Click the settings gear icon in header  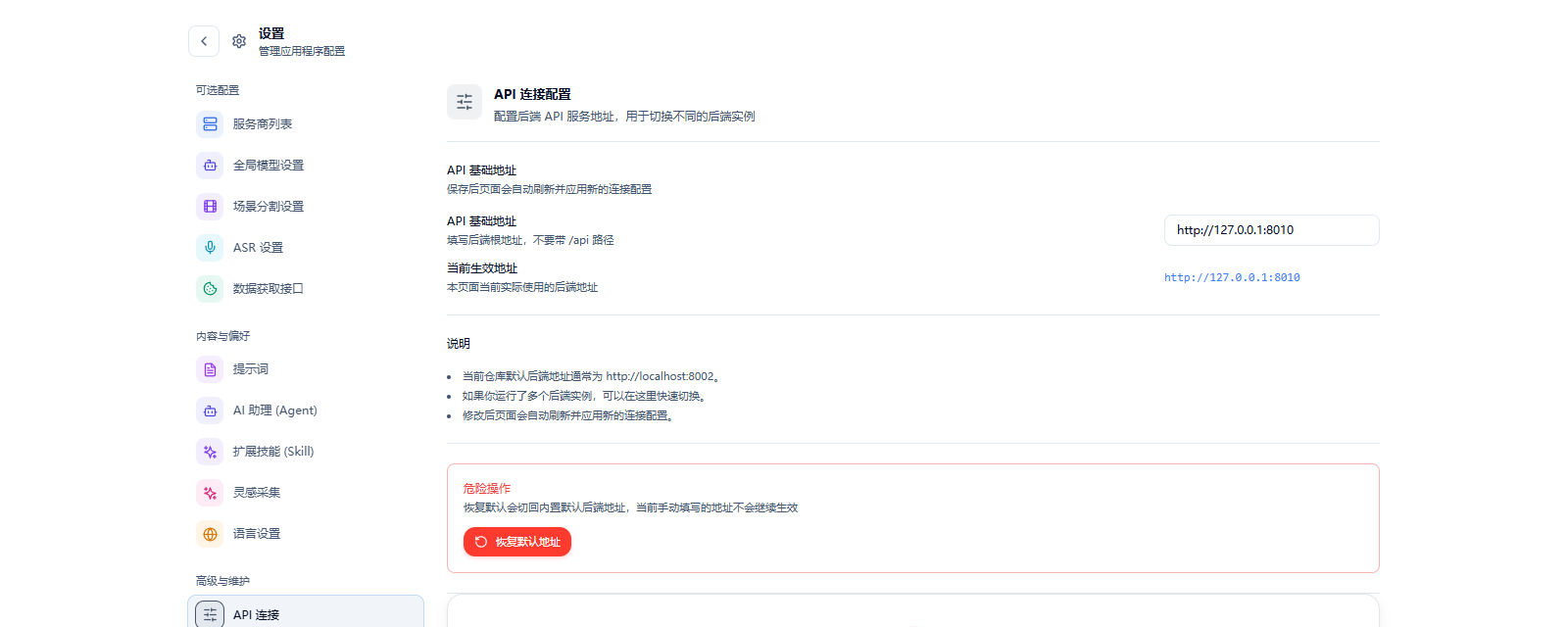[x=239, y=41]
